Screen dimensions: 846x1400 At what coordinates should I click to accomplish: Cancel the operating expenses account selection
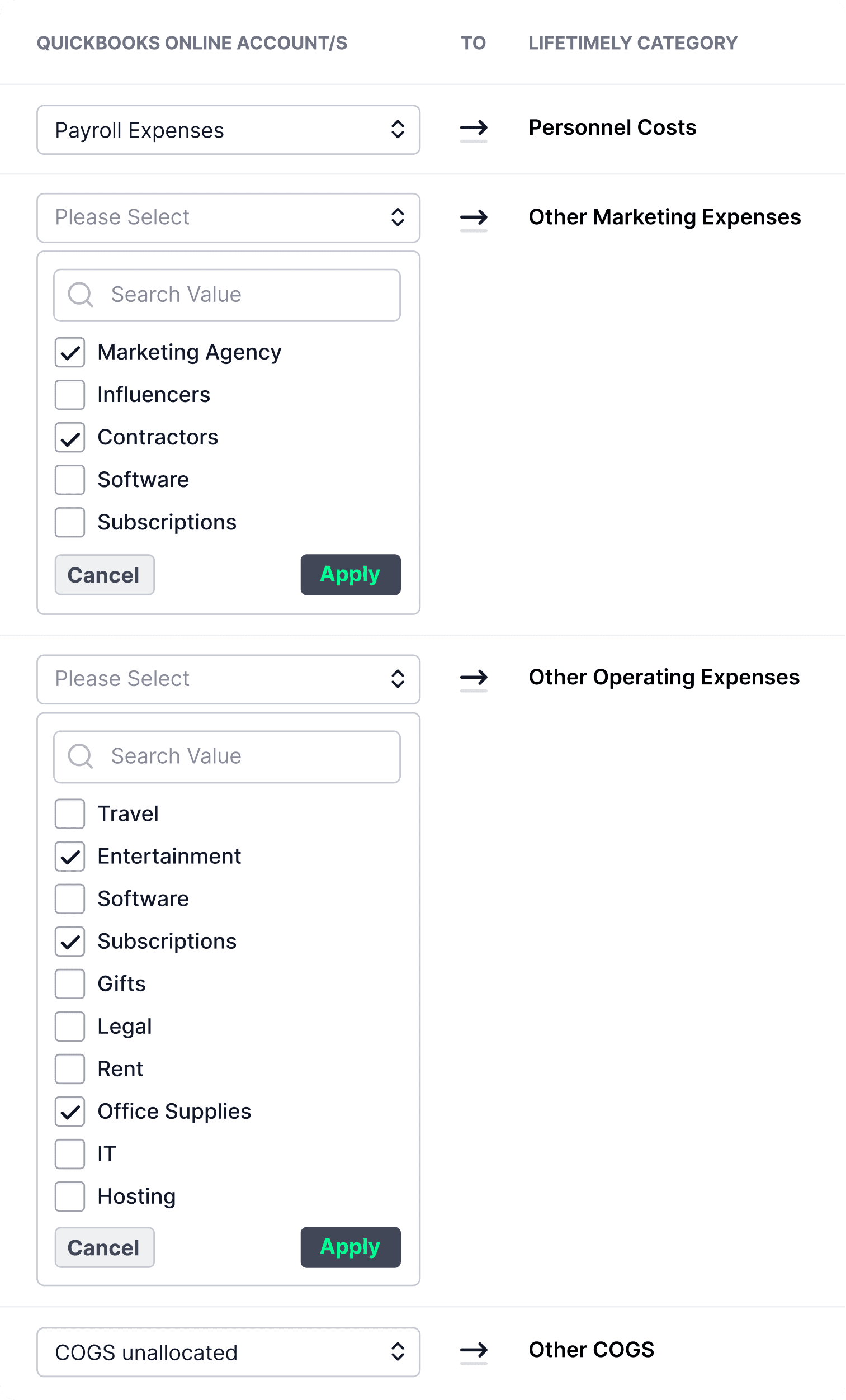(x=105, y=1248)
